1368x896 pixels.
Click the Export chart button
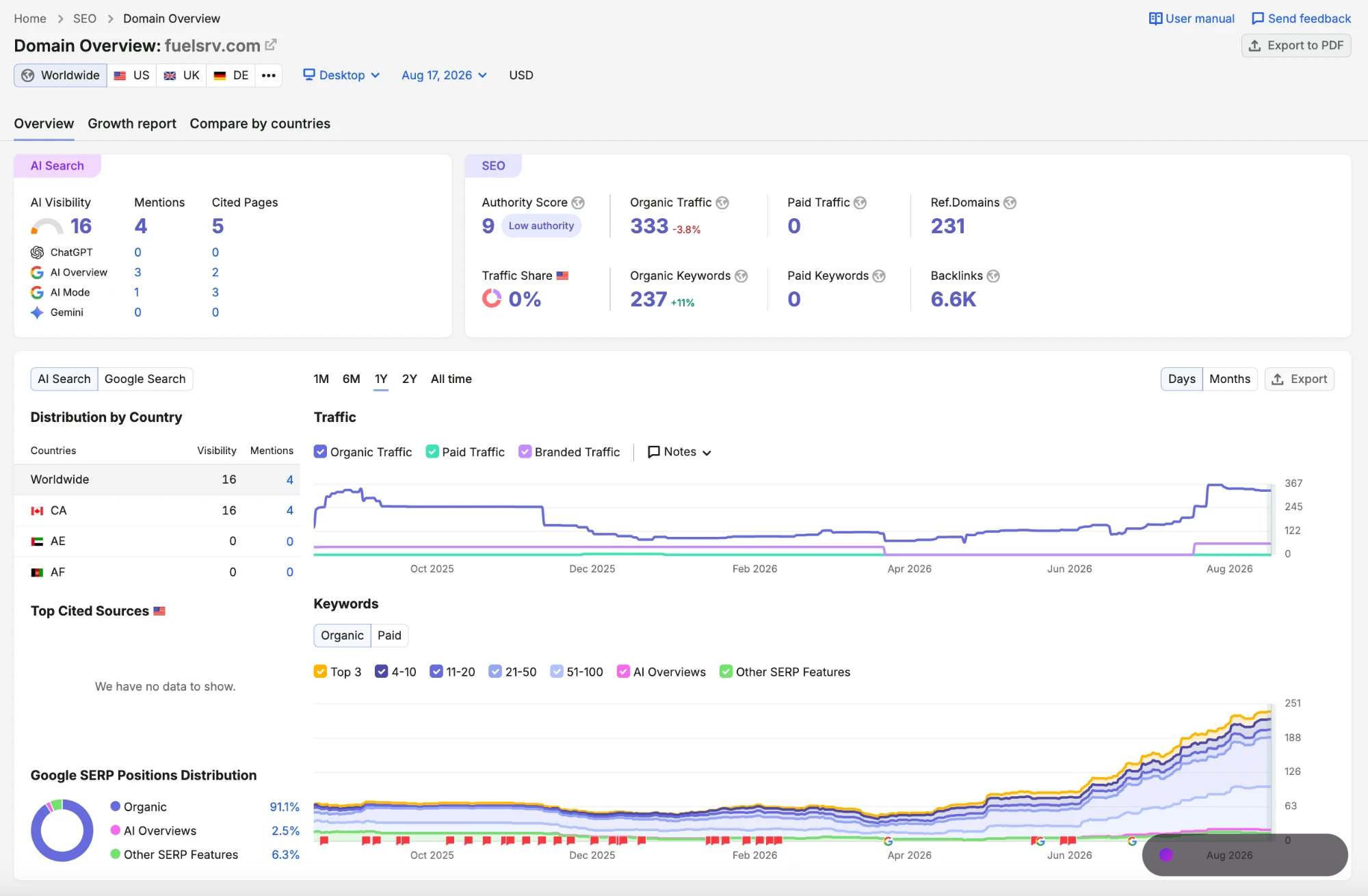[x=1300, y=379]
